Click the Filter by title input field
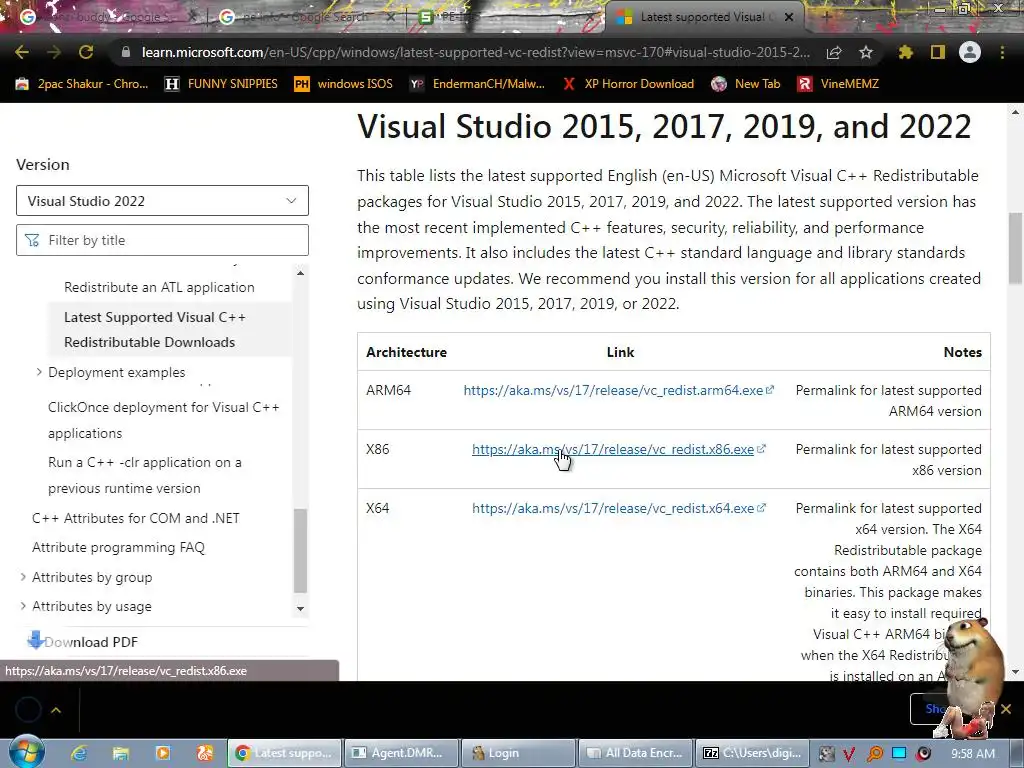The height and width of the screenshot is (768, 1024). (162, 240)
